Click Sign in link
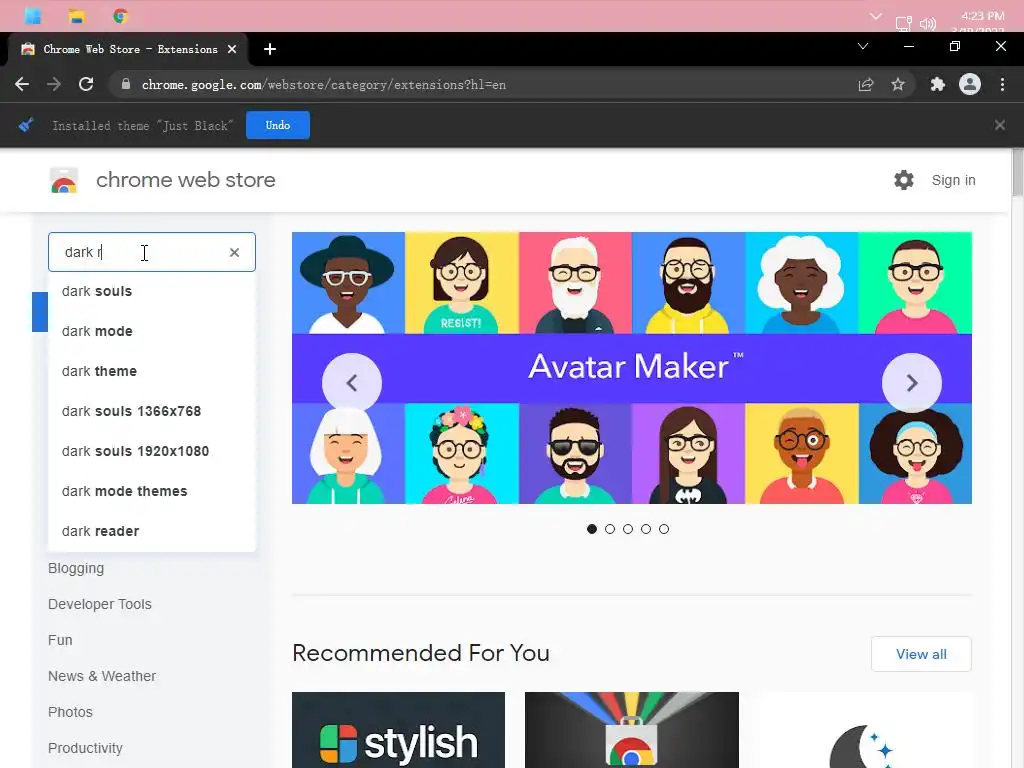This screenshot has height=768, width=1024. 953,180
